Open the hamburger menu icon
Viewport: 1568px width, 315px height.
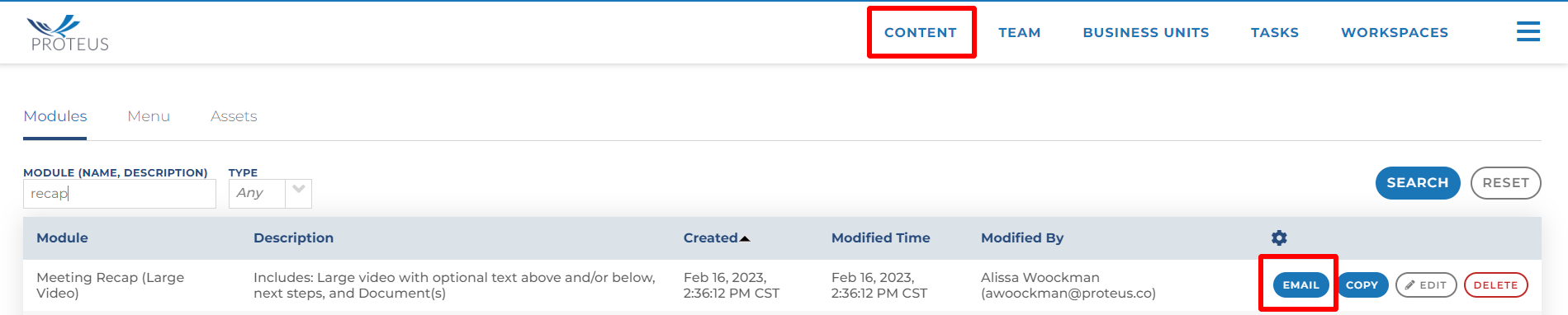pyautogui.click(x=1528, y=32)
